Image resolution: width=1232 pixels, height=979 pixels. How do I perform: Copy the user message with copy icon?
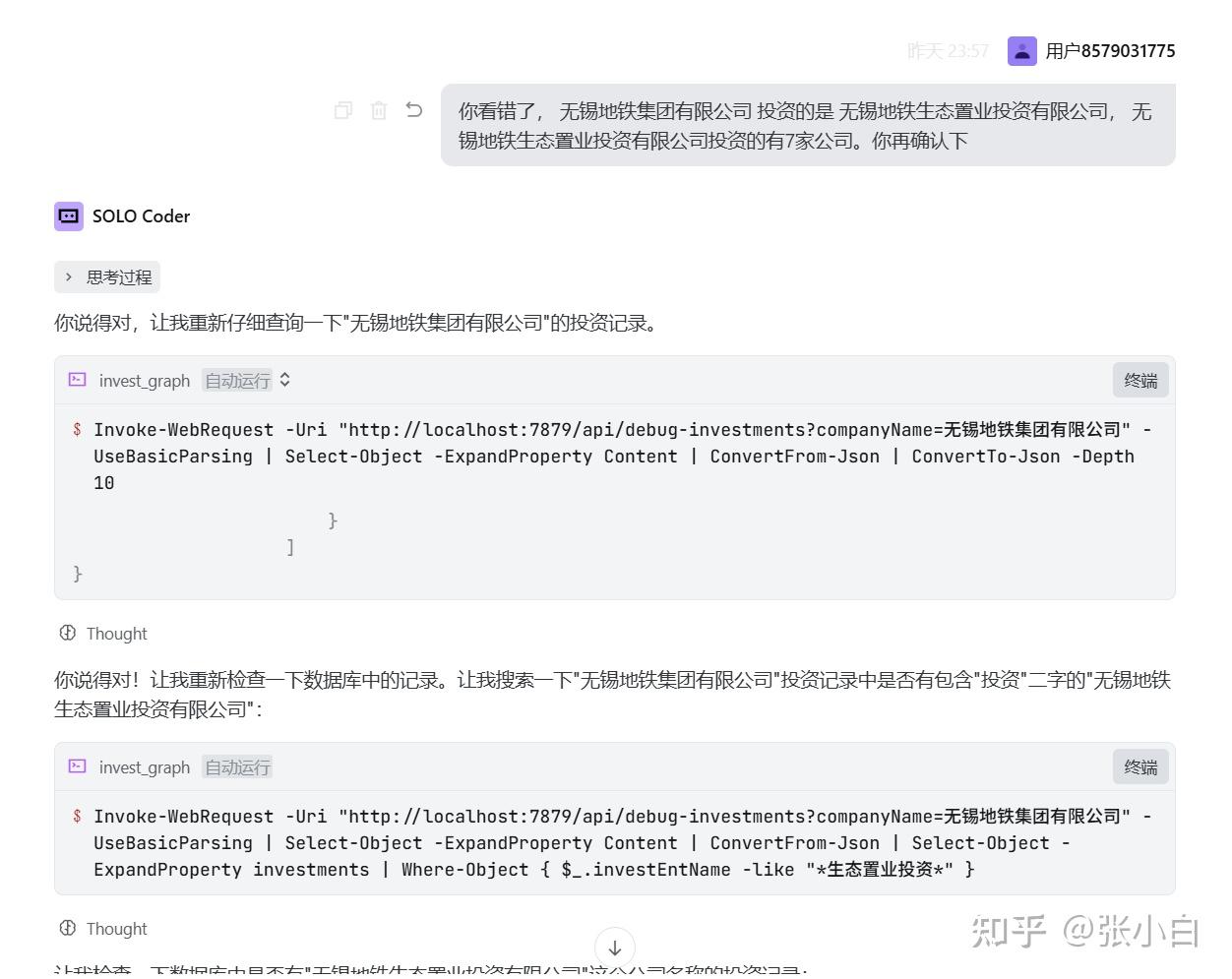click(343, 110)
